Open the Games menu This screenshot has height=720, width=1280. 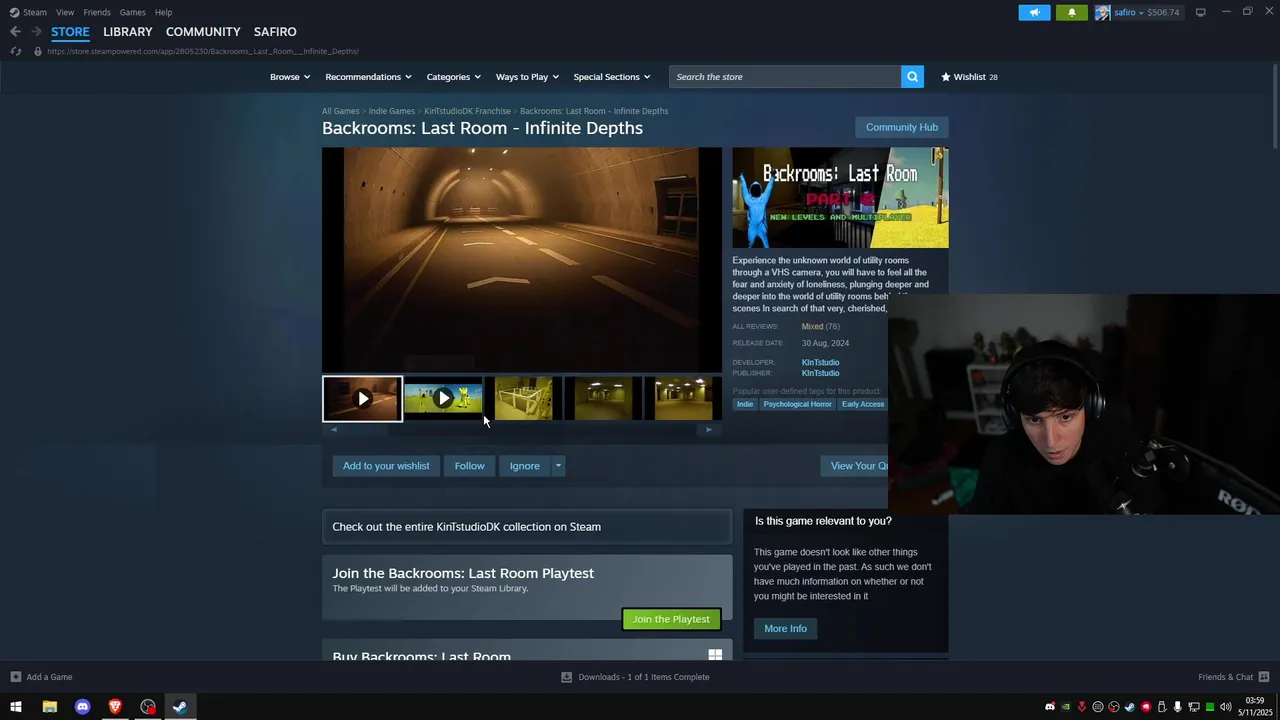tap(132, 12)
